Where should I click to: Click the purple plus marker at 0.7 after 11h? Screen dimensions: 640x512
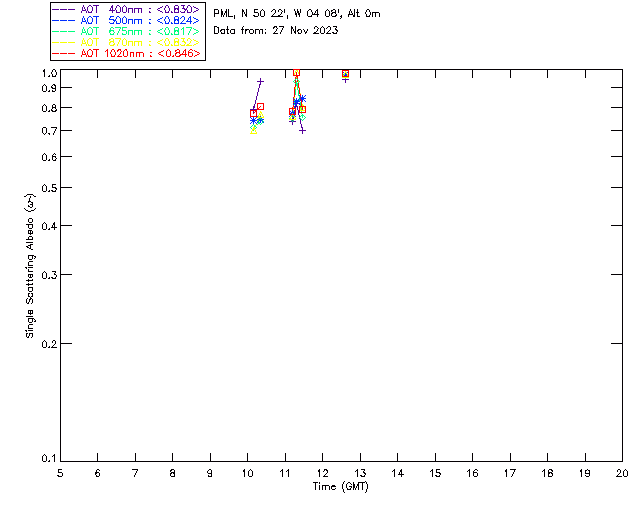302,131
